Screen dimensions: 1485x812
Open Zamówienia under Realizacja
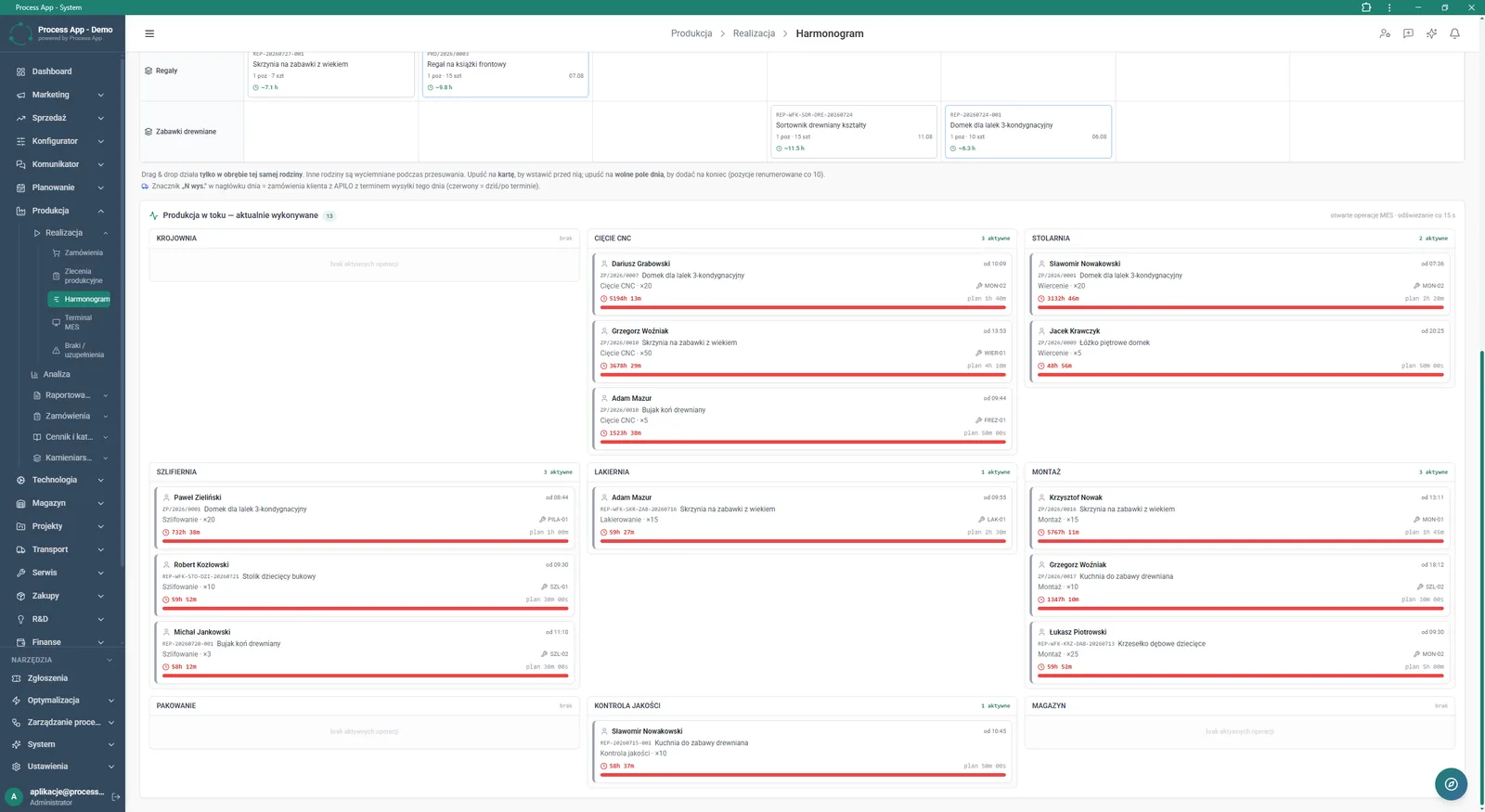80,252
